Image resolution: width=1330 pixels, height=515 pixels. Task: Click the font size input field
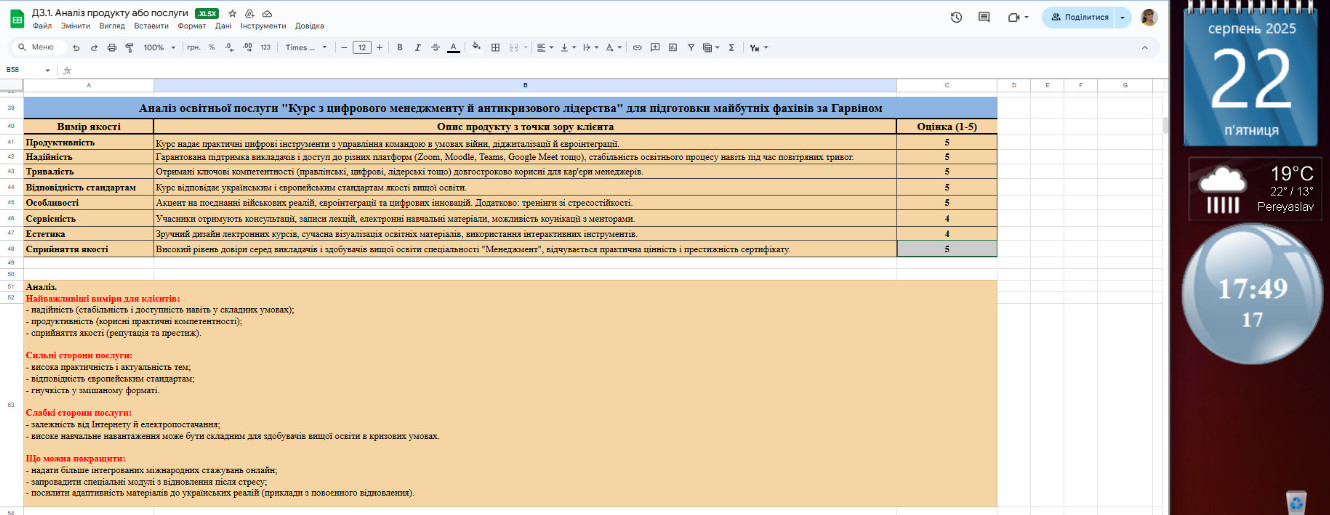[x=361, y=47]
